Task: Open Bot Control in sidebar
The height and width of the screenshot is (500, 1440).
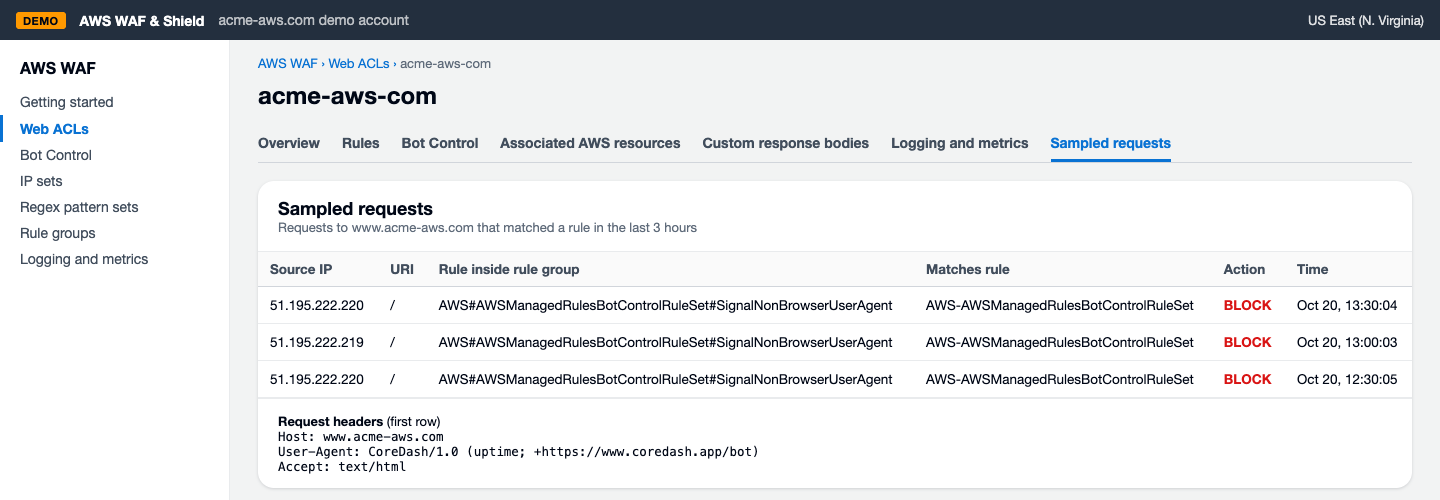Action: click(x=56, y=155)
